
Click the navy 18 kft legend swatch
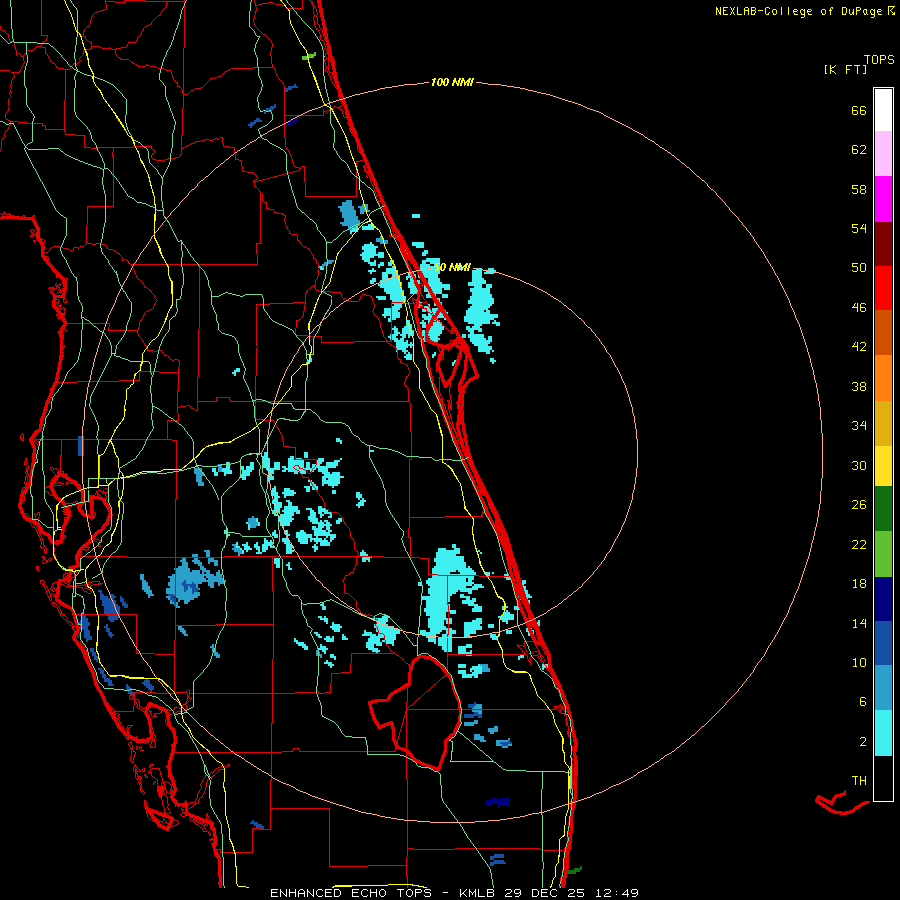click(x=883, y=599)
